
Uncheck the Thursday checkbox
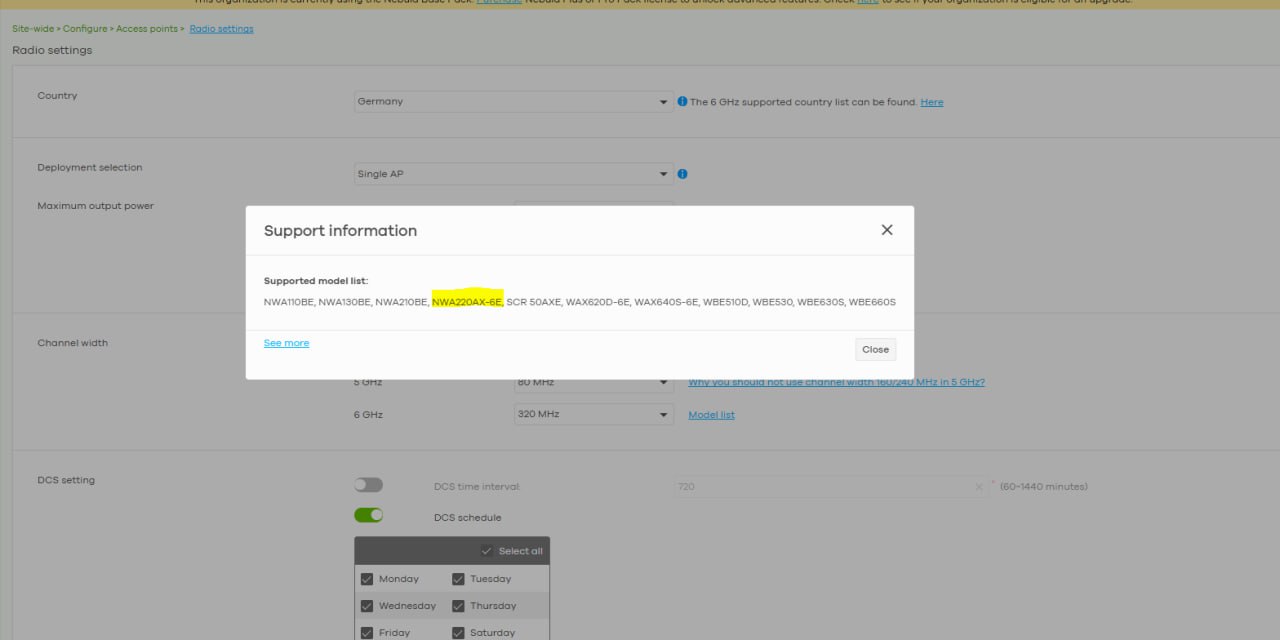[x=458, y=606]
